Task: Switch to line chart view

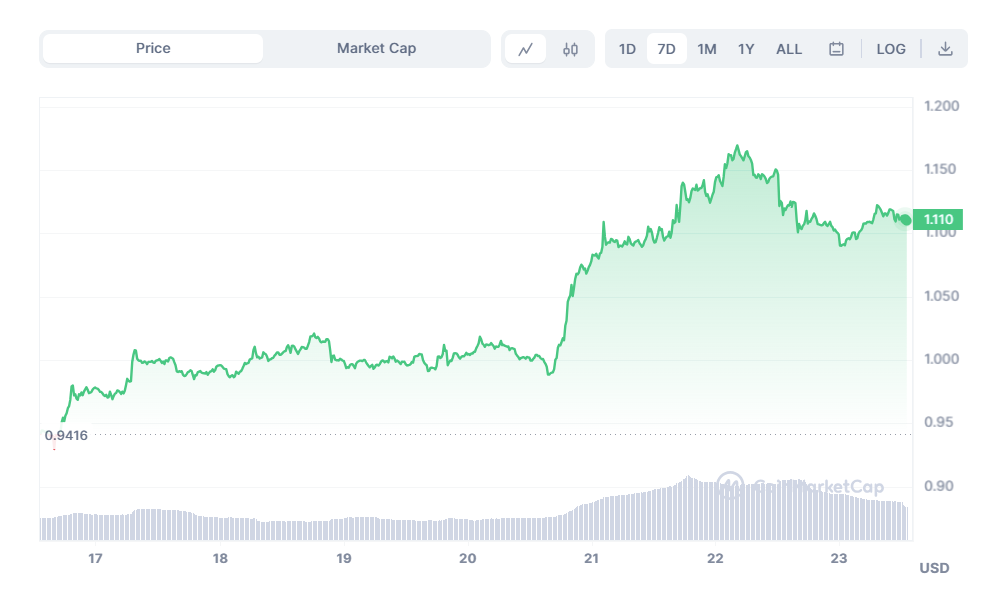Action: pyautogui.click(x=525, y=49)
